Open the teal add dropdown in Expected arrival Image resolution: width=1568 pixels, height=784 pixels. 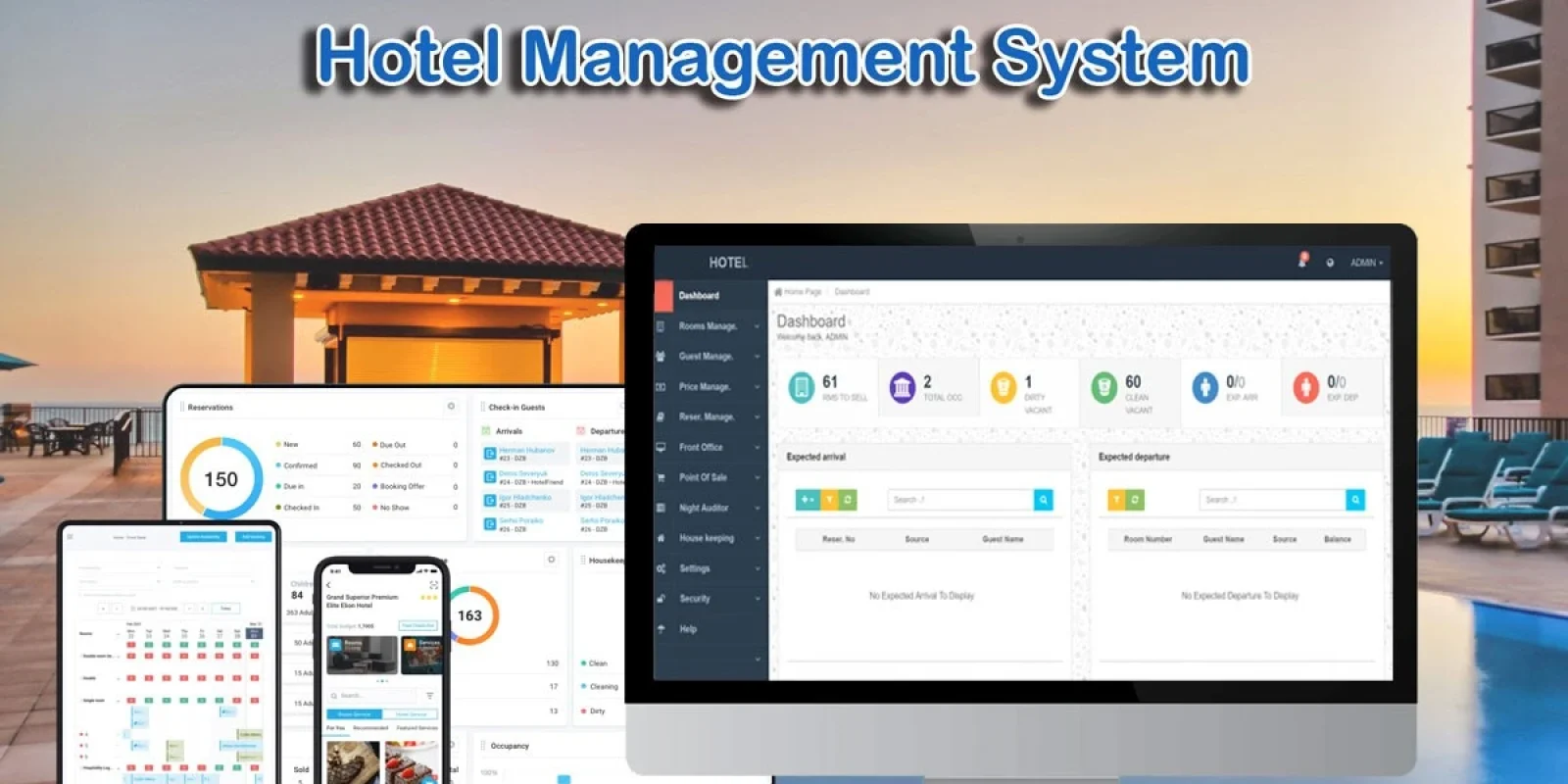click(x=807, y=500)
